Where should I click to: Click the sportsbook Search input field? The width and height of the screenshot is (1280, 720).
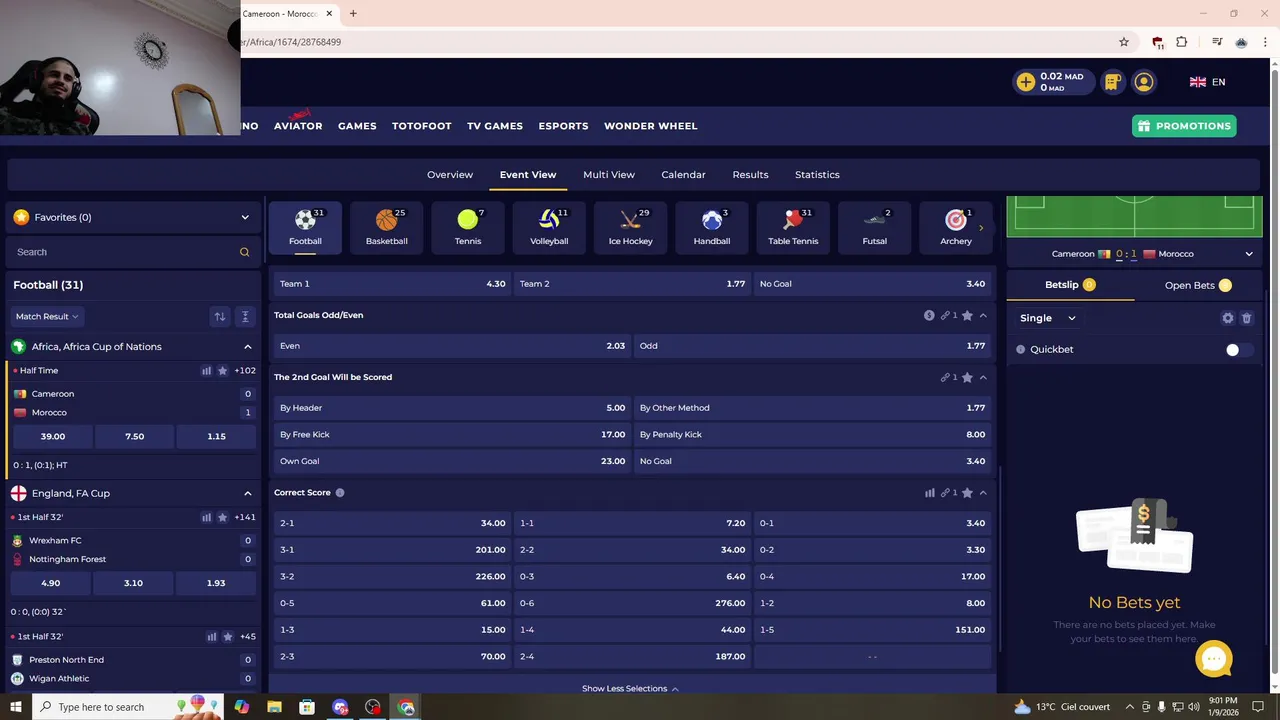pyautogui.click(x=133, y=252)
